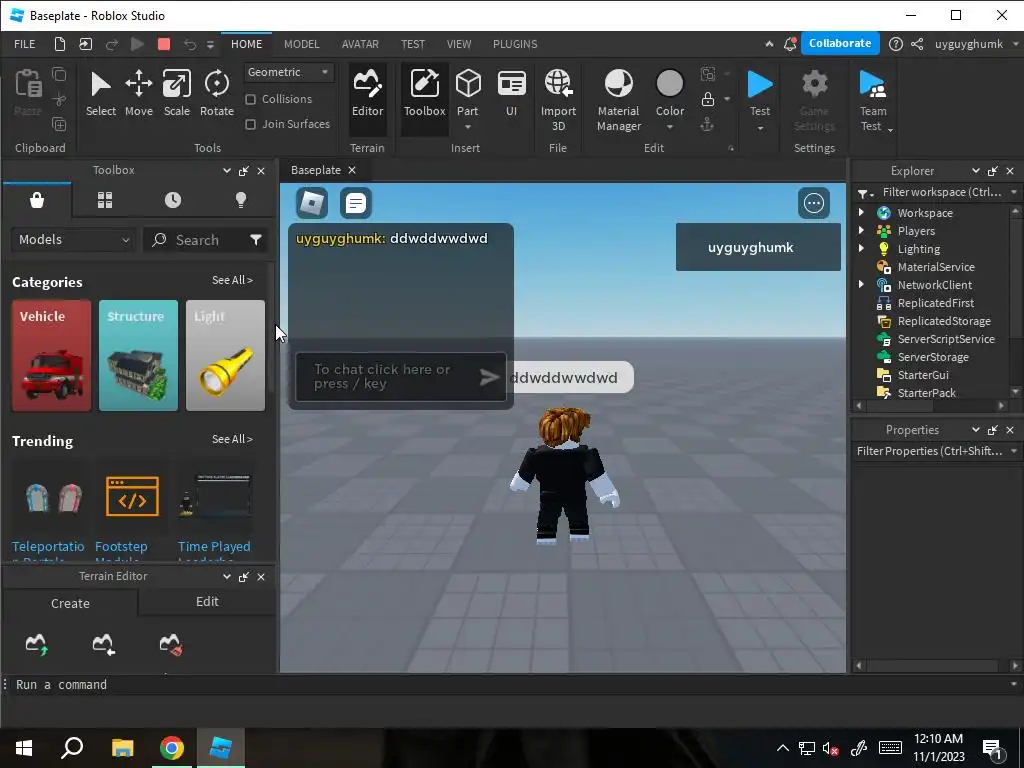Open the Geometric mode dropdown
Image resolution: width=1024 pixels, height=768 pixels.
coord(289,72)
